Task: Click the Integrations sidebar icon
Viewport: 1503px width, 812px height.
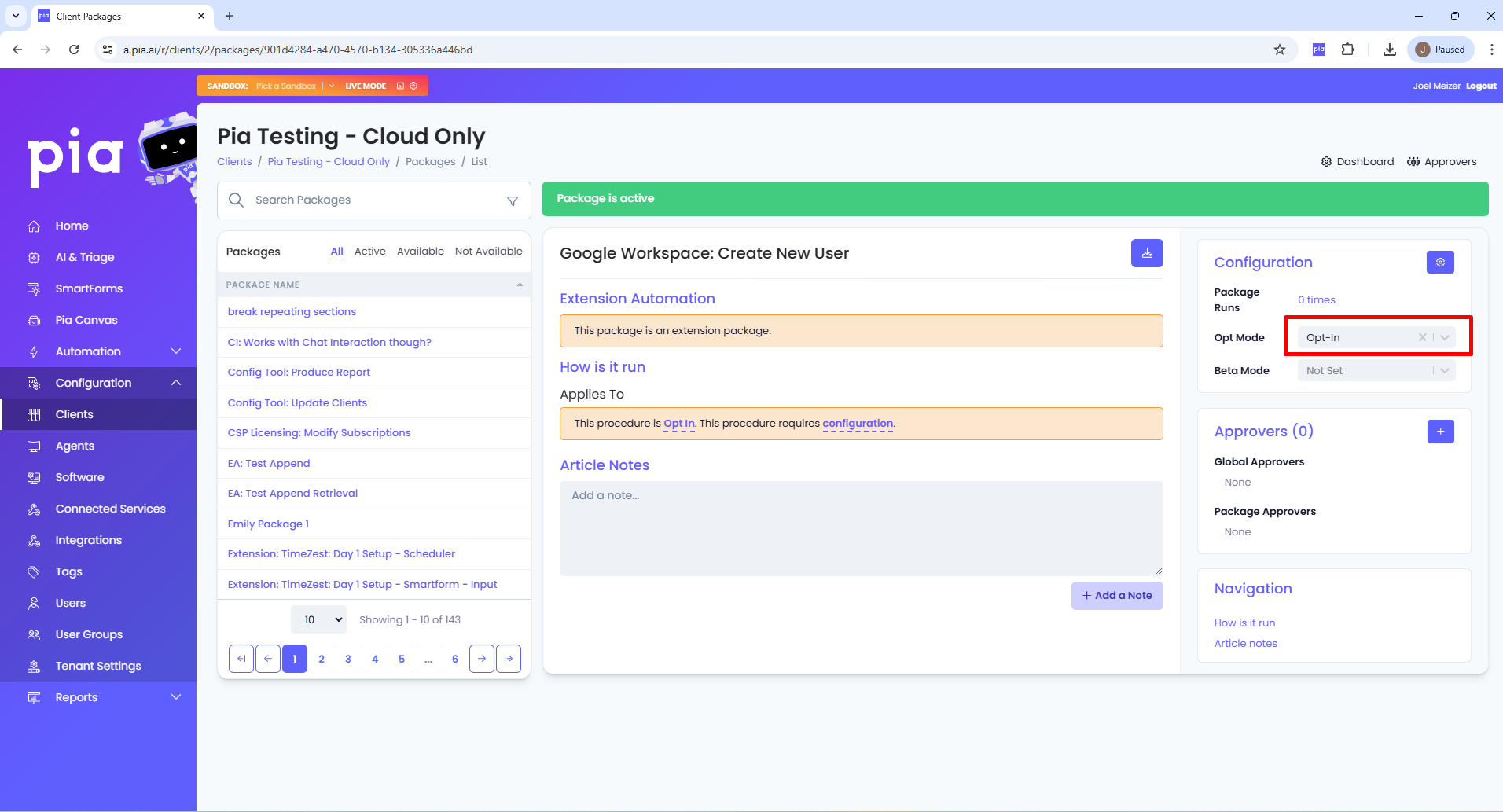Action: pos(34,541)
